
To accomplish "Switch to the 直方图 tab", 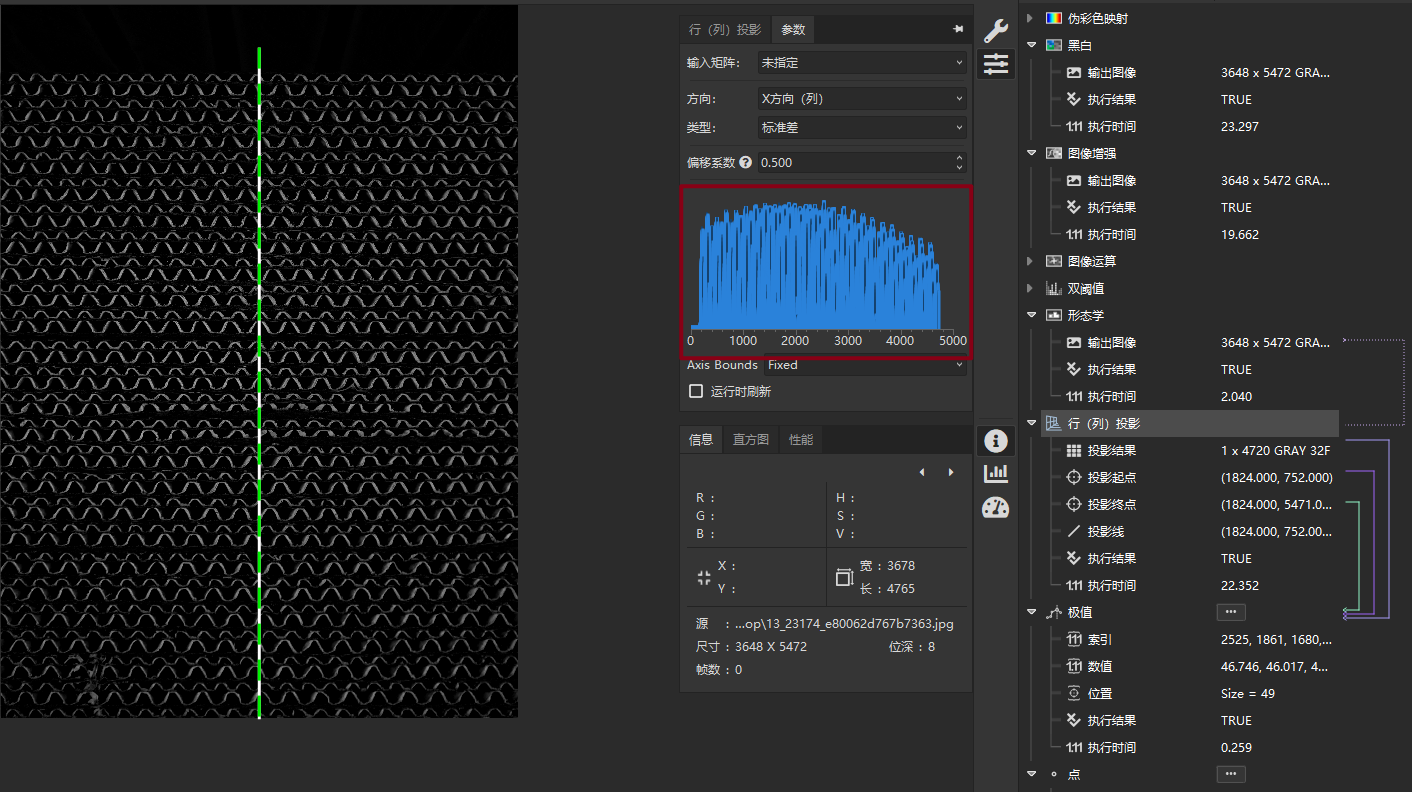I will pyautogui.click(x=751, y=440).
